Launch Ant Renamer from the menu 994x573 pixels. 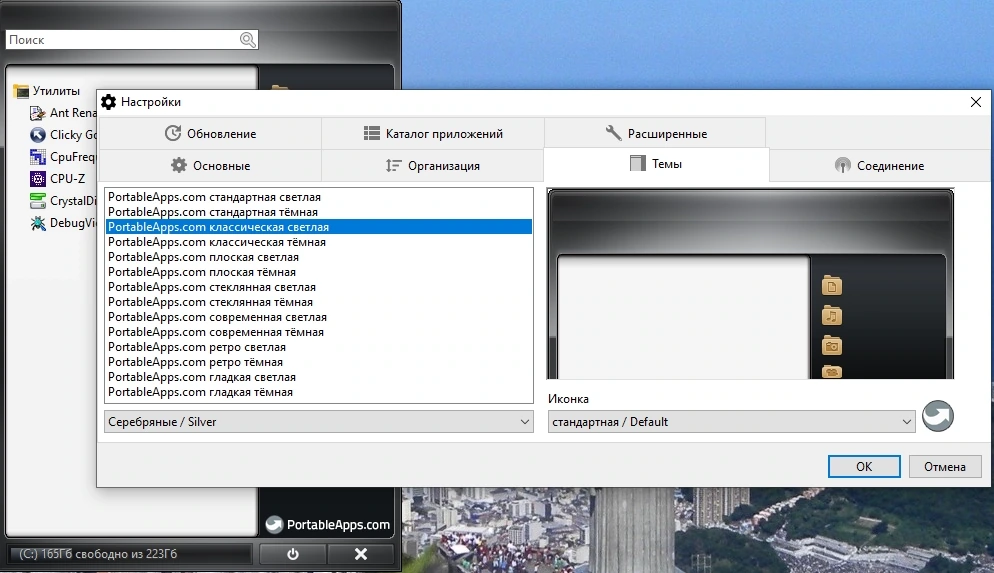[x=63, y=113]
